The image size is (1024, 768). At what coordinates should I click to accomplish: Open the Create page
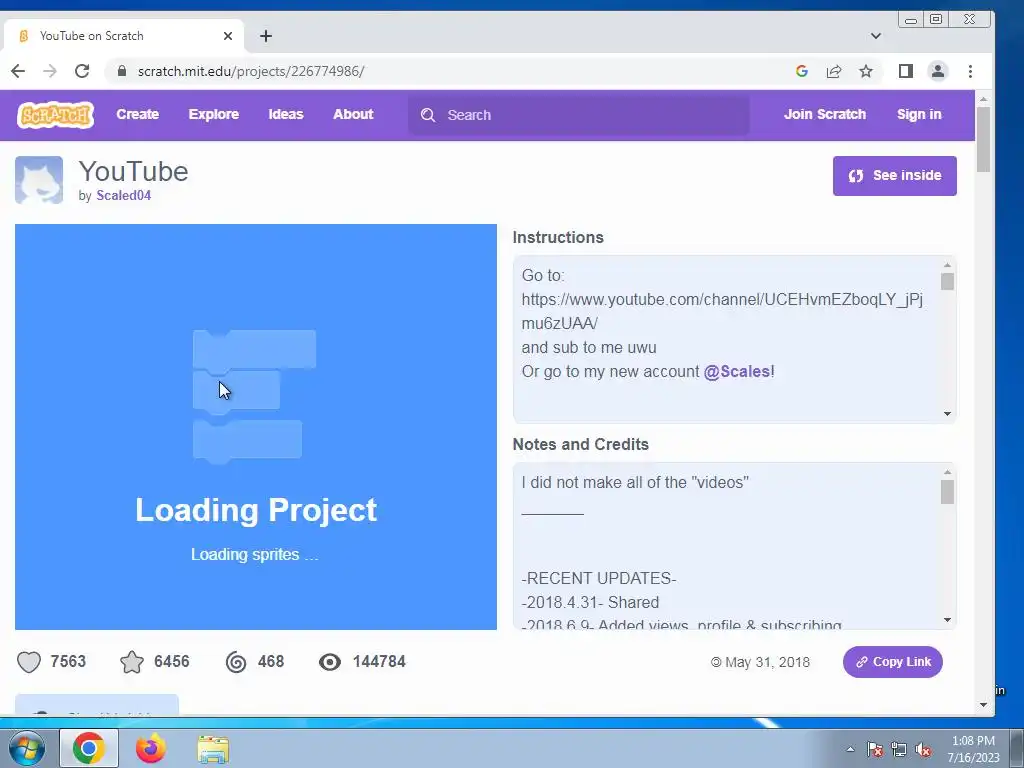[x=138, y=114]
